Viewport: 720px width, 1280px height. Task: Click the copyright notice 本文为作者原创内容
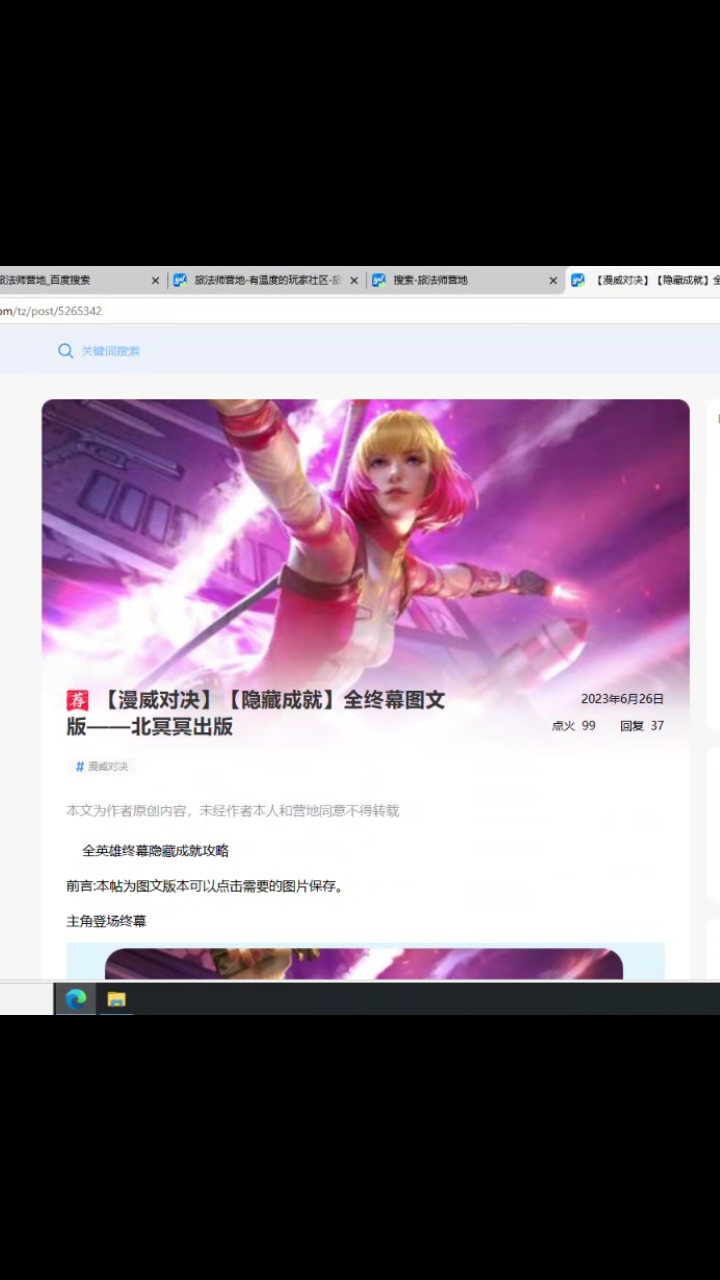pos(233,810)
